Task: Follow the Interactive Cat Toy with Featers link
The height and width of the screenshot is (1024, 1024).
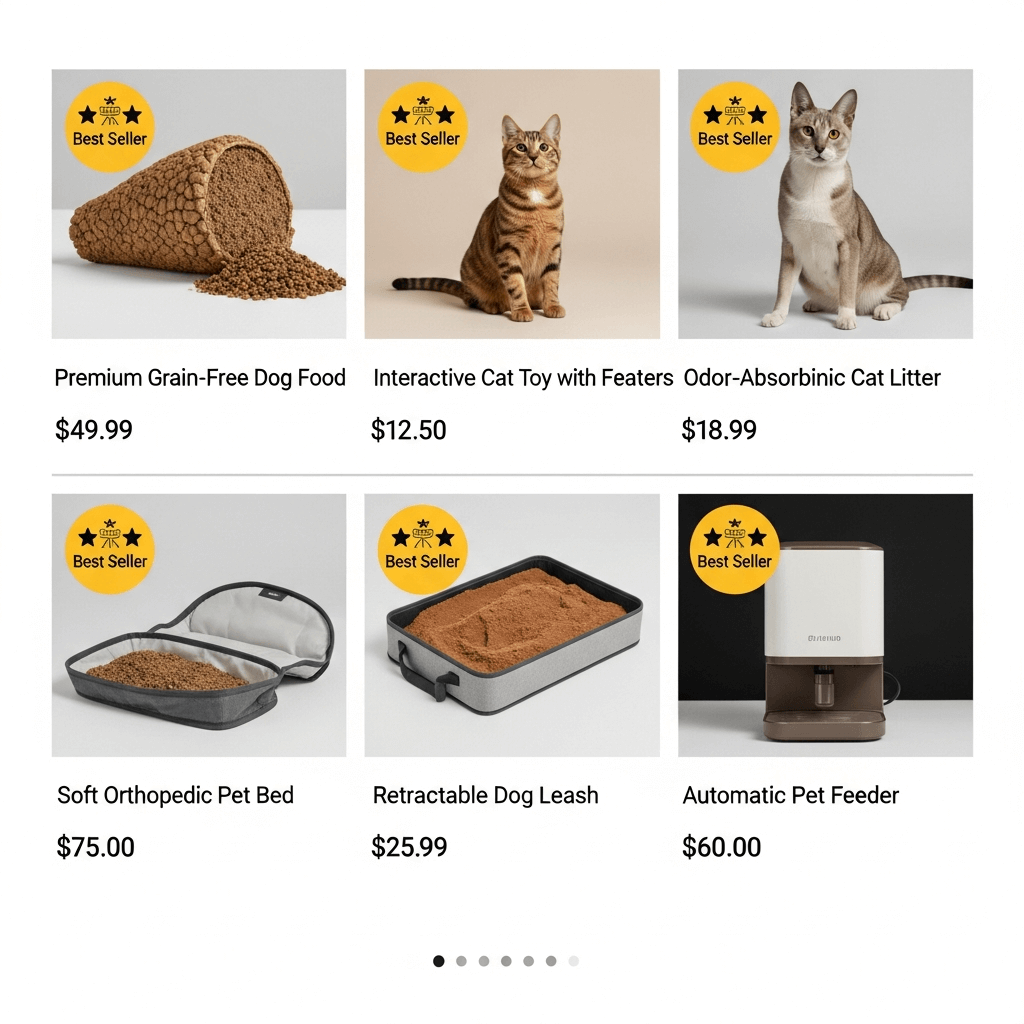Action: [x=523, y=377]
